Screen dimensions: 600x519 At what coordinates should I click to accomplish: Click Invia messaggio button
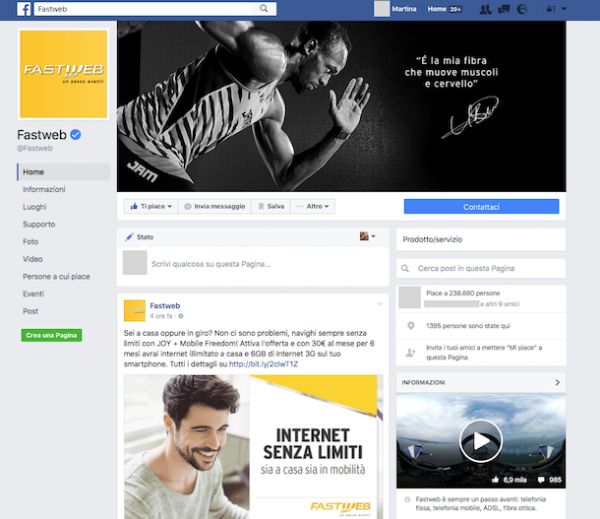coord(215,206)
